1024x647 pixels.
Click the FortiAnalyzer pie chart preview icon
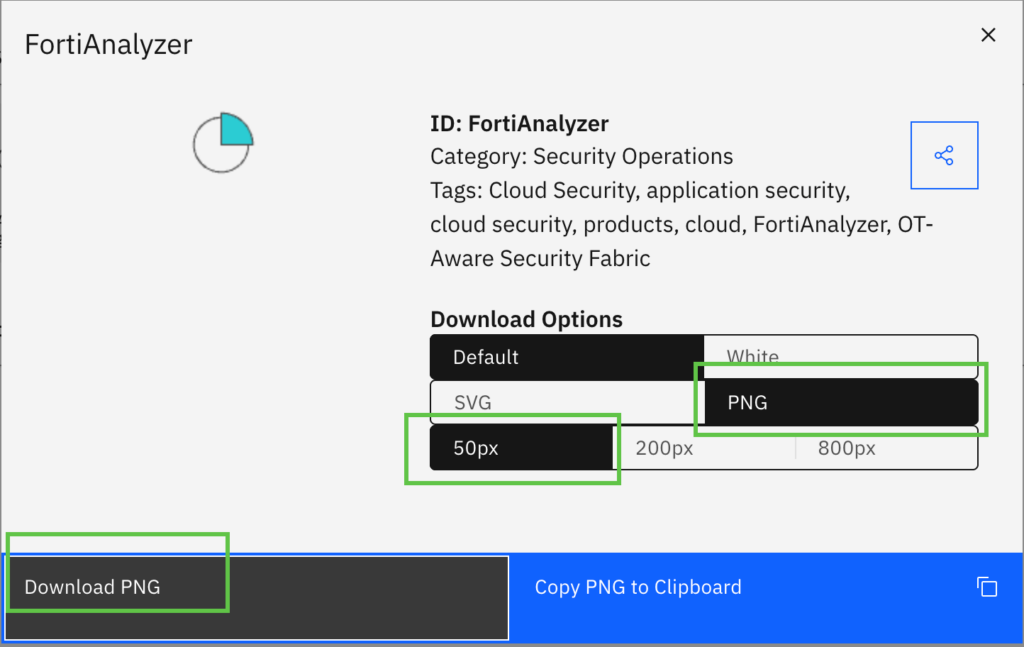click(x=222, y=142)
